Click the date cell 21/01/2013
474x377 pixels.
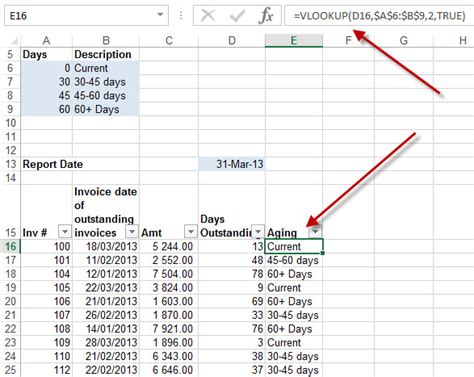106,301
